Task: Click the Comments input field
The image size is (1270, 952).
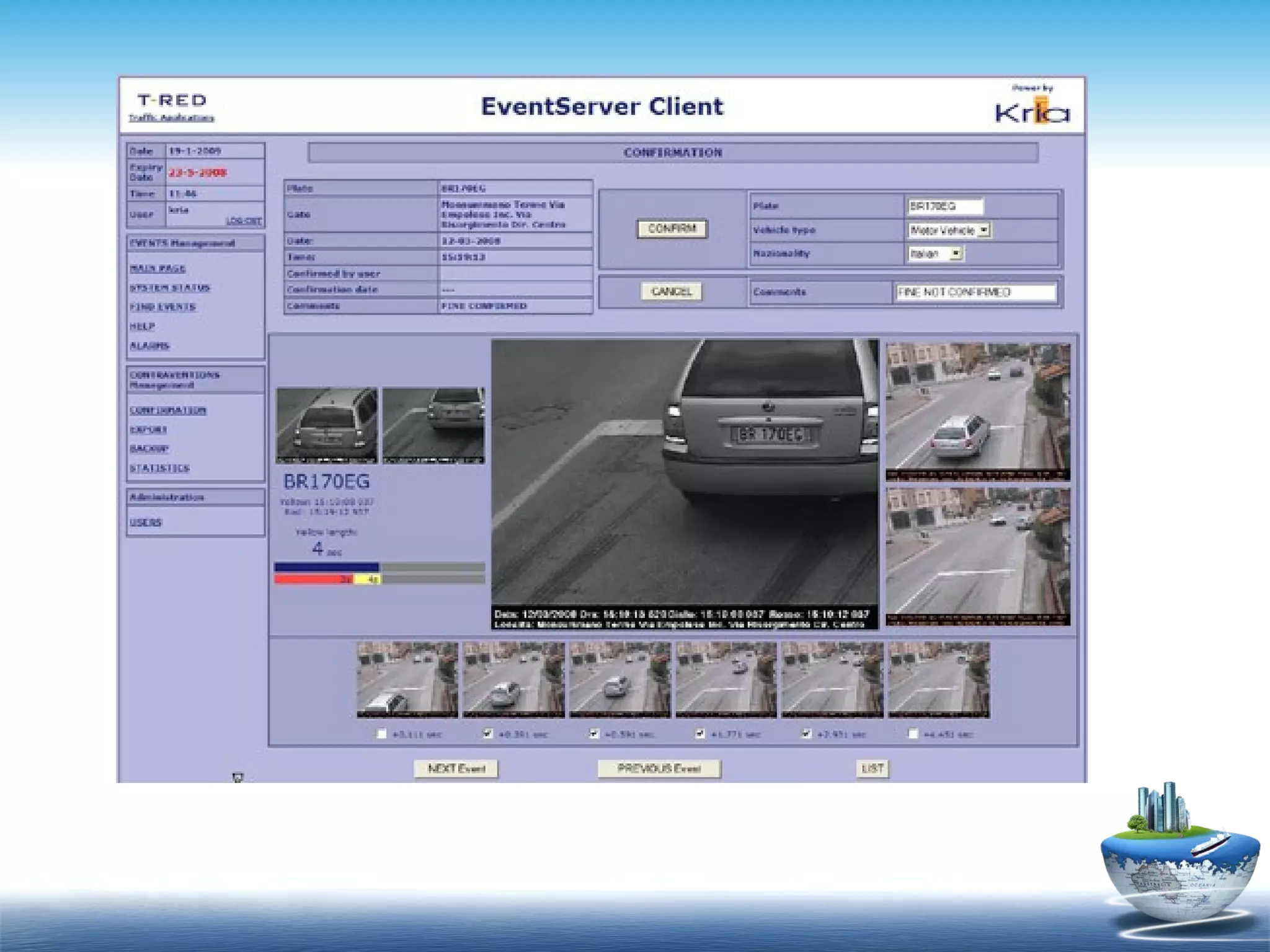Action: 975,292
